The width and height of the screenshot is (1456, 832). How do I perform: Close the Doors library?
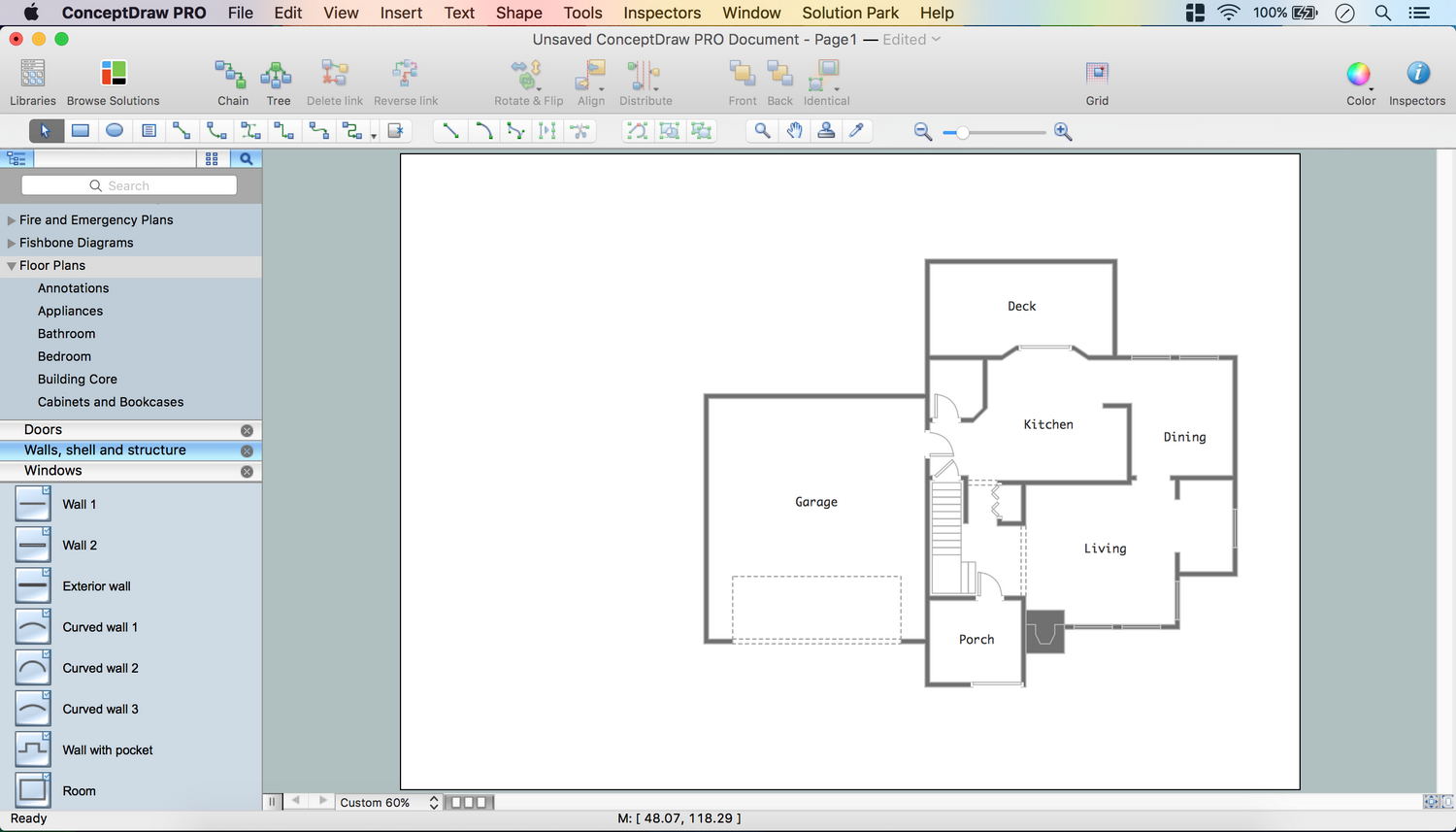pos(247,430)
